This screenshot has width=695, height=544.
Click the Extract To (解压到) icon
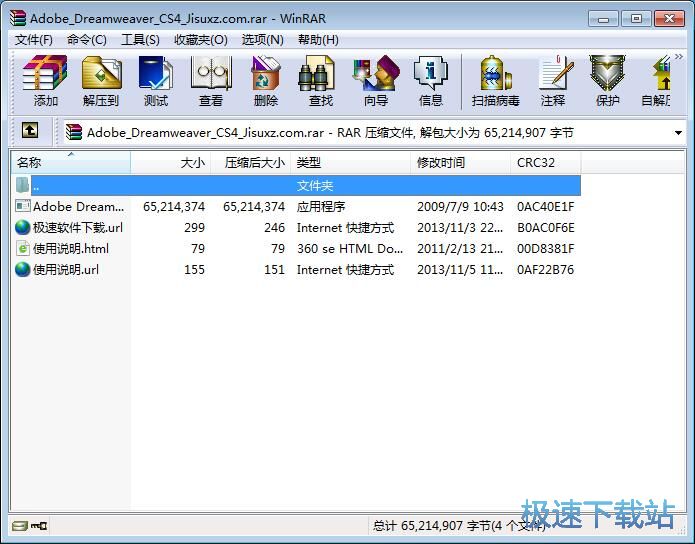(x=101, y=81)
